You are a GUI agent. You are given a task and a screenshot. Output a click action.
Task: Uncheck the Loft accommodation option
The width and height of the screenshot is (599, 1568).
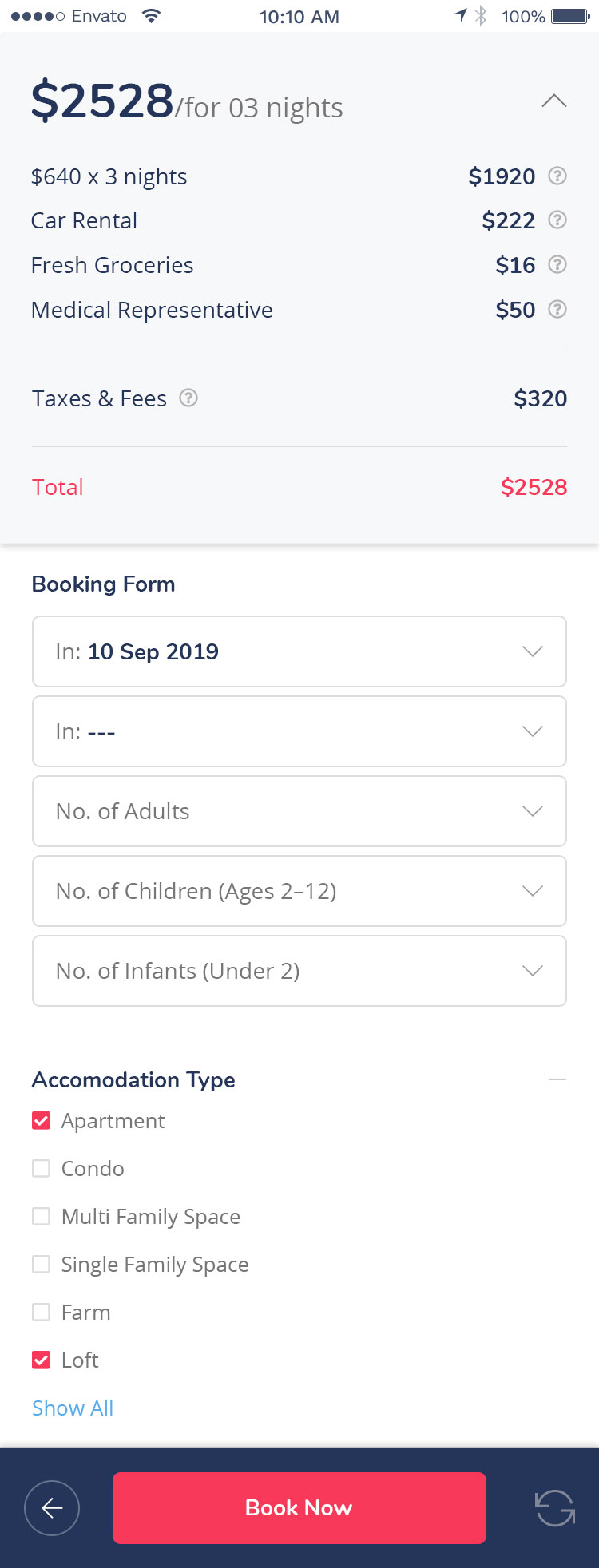point(41,1360)
